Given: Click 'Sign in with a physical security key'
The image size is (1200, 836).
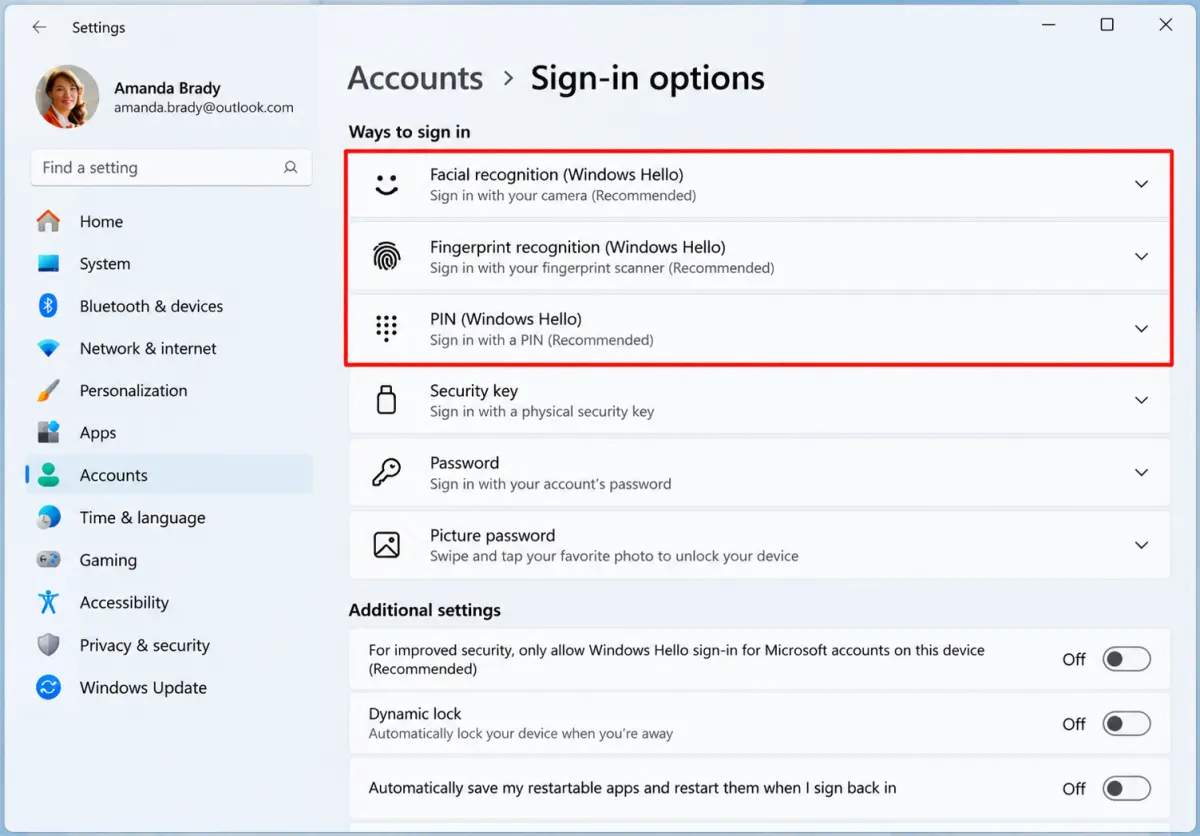Looking at the screenshot, I should (542, 412).
